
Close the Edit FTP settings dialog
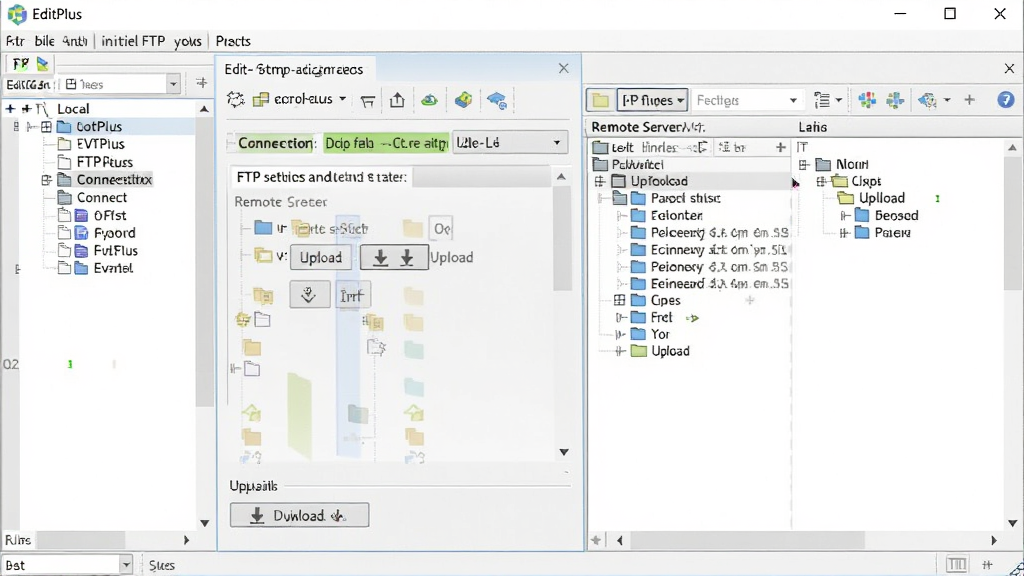(x=564, y=69)
